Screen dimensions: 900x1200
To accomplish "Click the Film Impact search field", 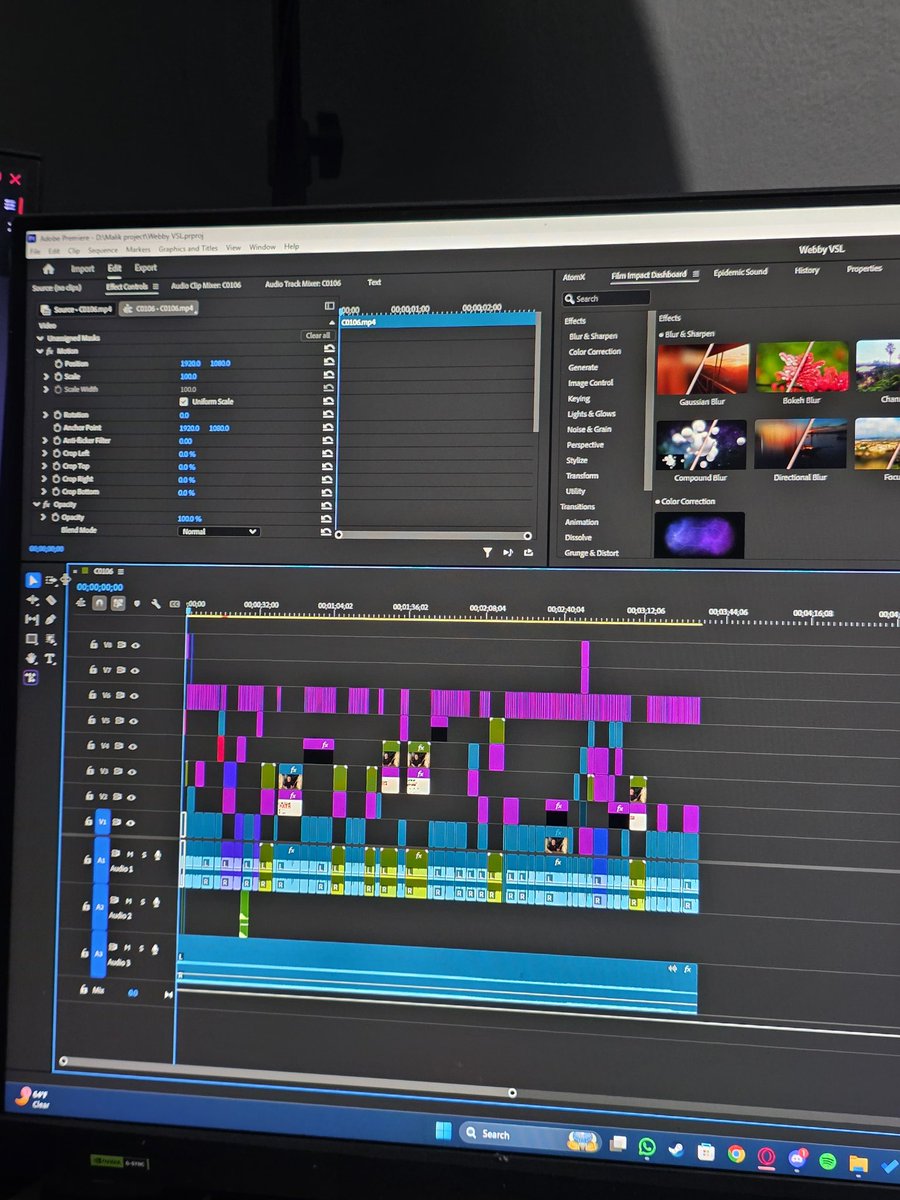I will coord(605,298).
